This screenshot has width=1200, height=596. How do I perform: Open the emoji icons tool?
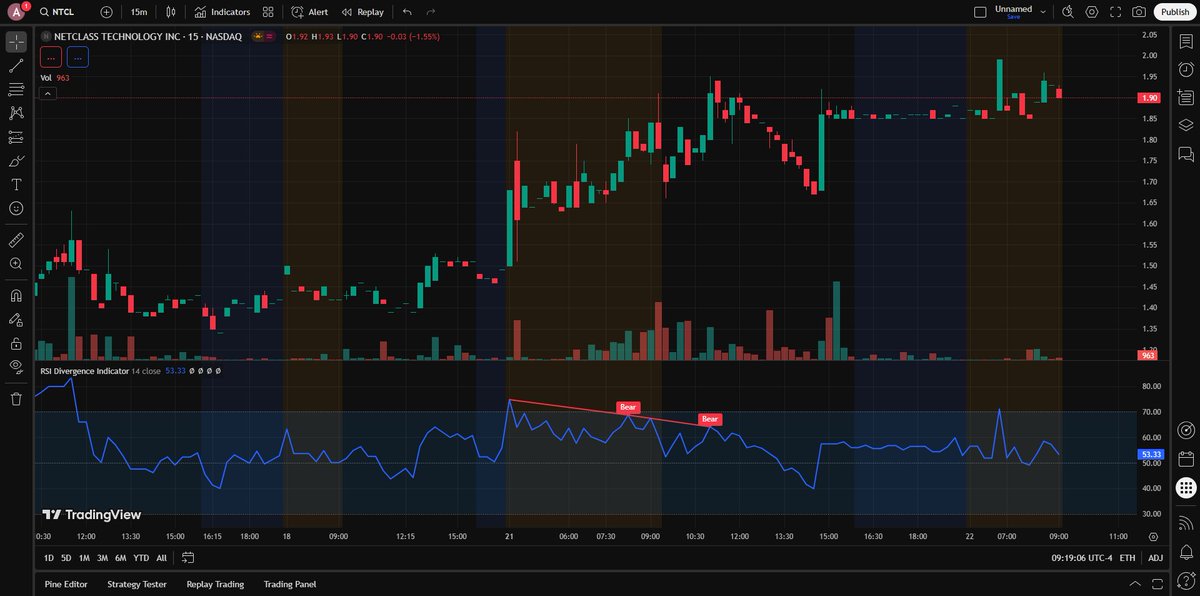coord(16,208)
